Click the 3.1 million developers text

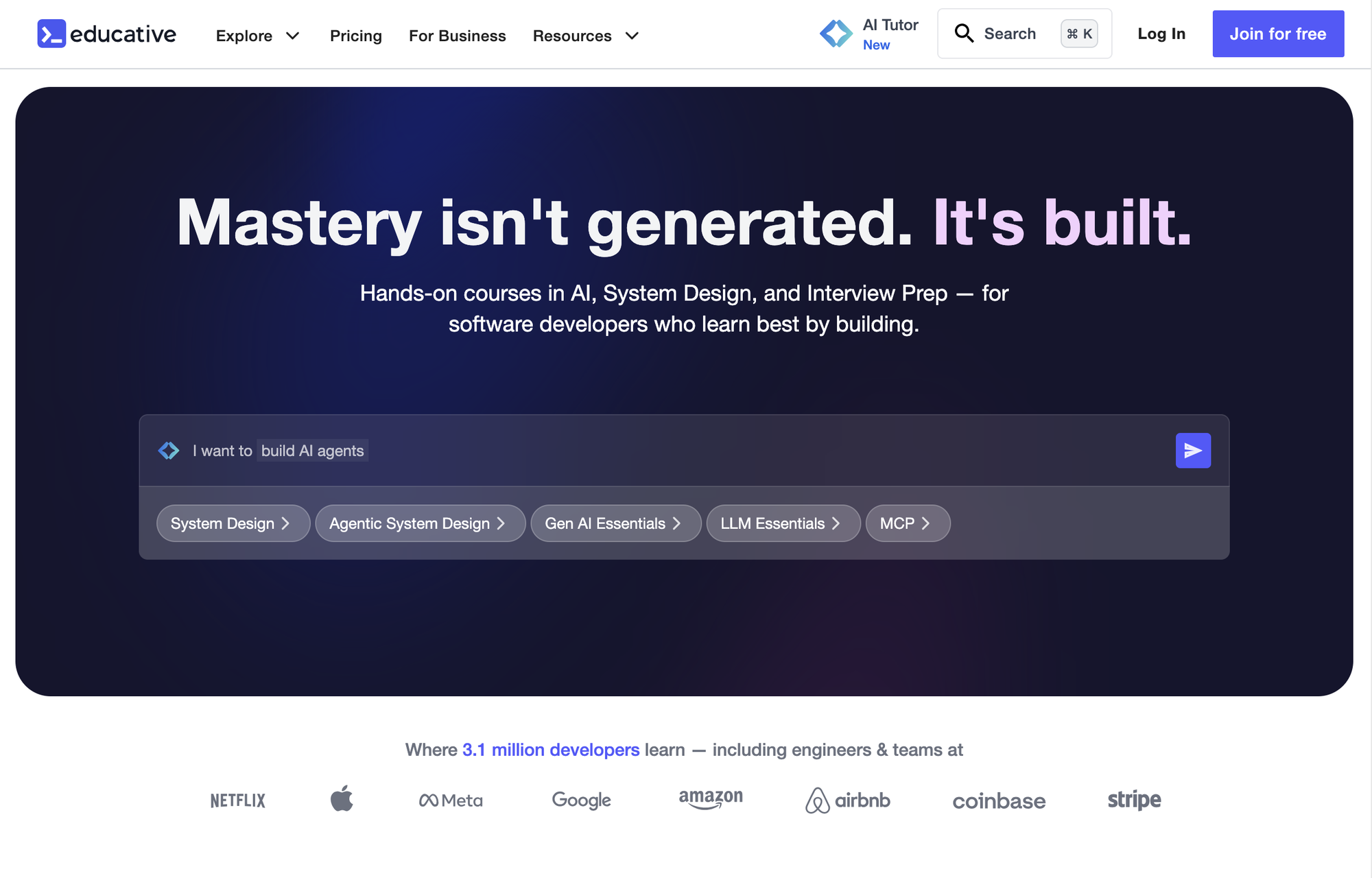click(551, 750)
